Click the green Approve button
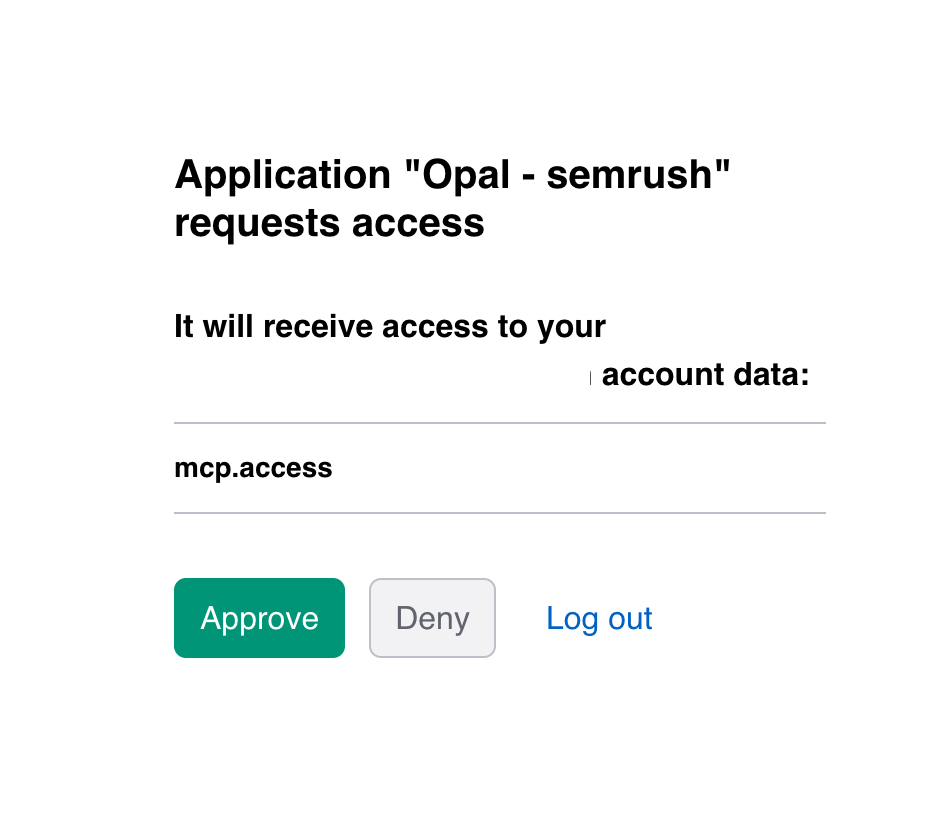This screenshot has height=820, width=944. tap(259, 618)
